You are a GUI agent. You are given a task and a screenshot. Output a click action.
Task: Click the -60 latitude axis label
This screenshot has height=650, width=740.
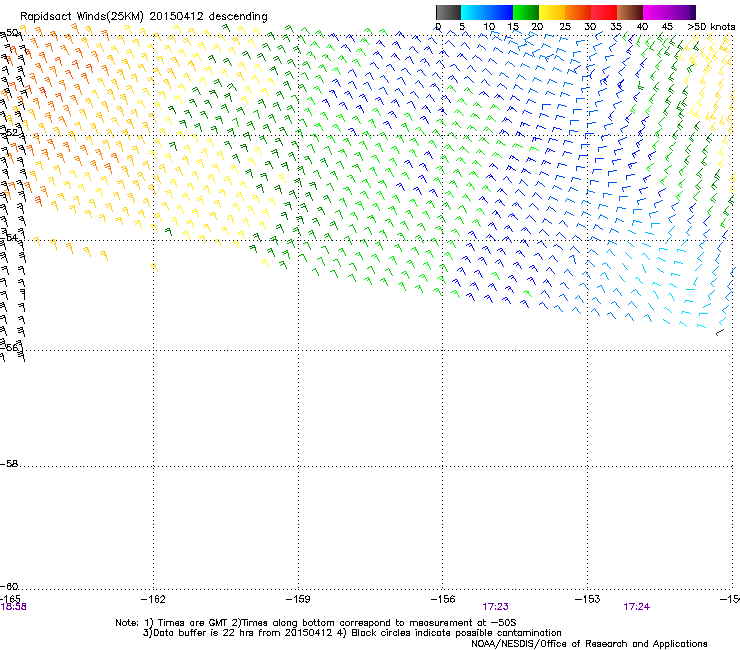pos(9,586)
